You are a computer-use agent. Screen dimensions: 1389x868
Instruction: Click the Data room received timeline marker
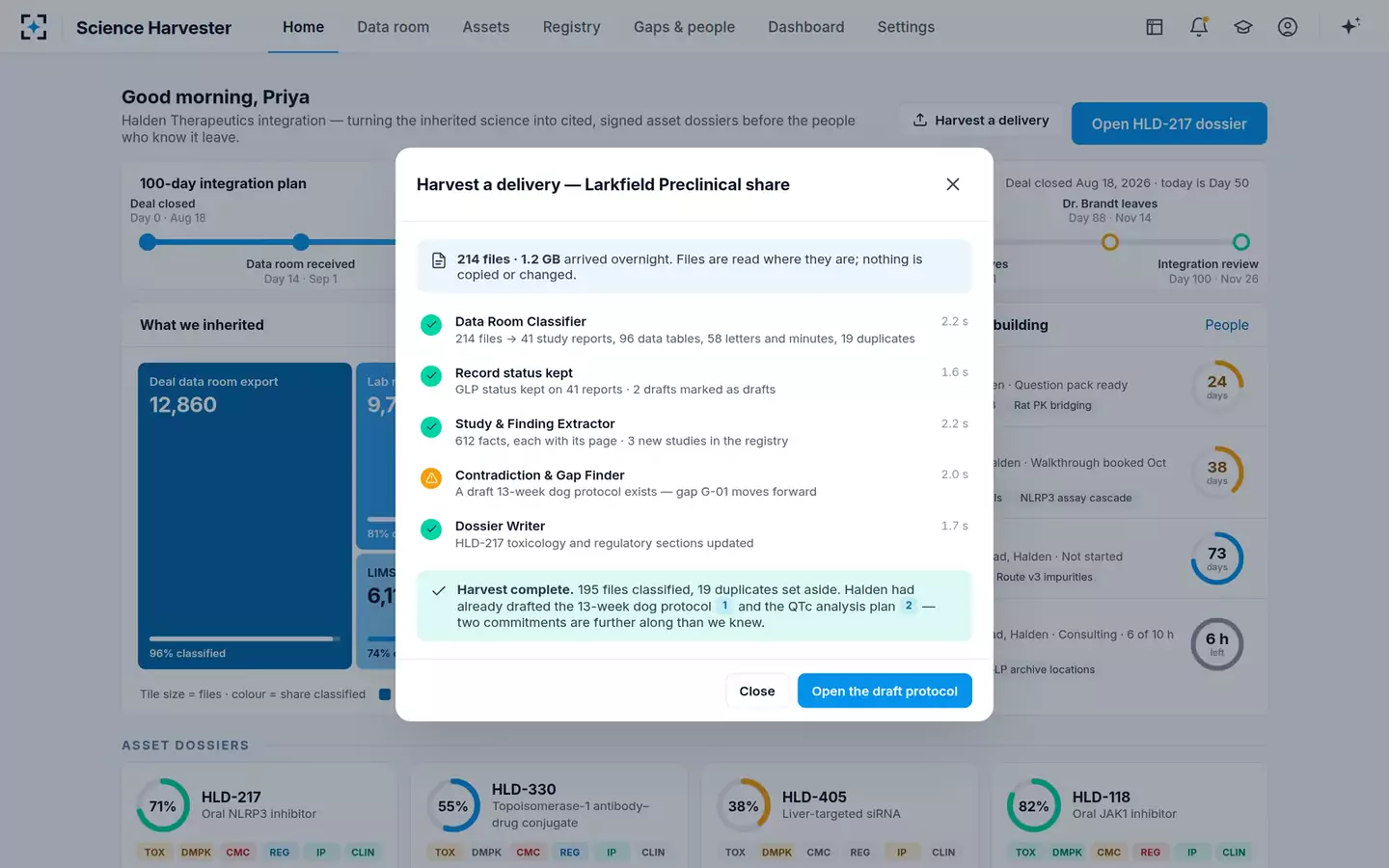(301, 242)
